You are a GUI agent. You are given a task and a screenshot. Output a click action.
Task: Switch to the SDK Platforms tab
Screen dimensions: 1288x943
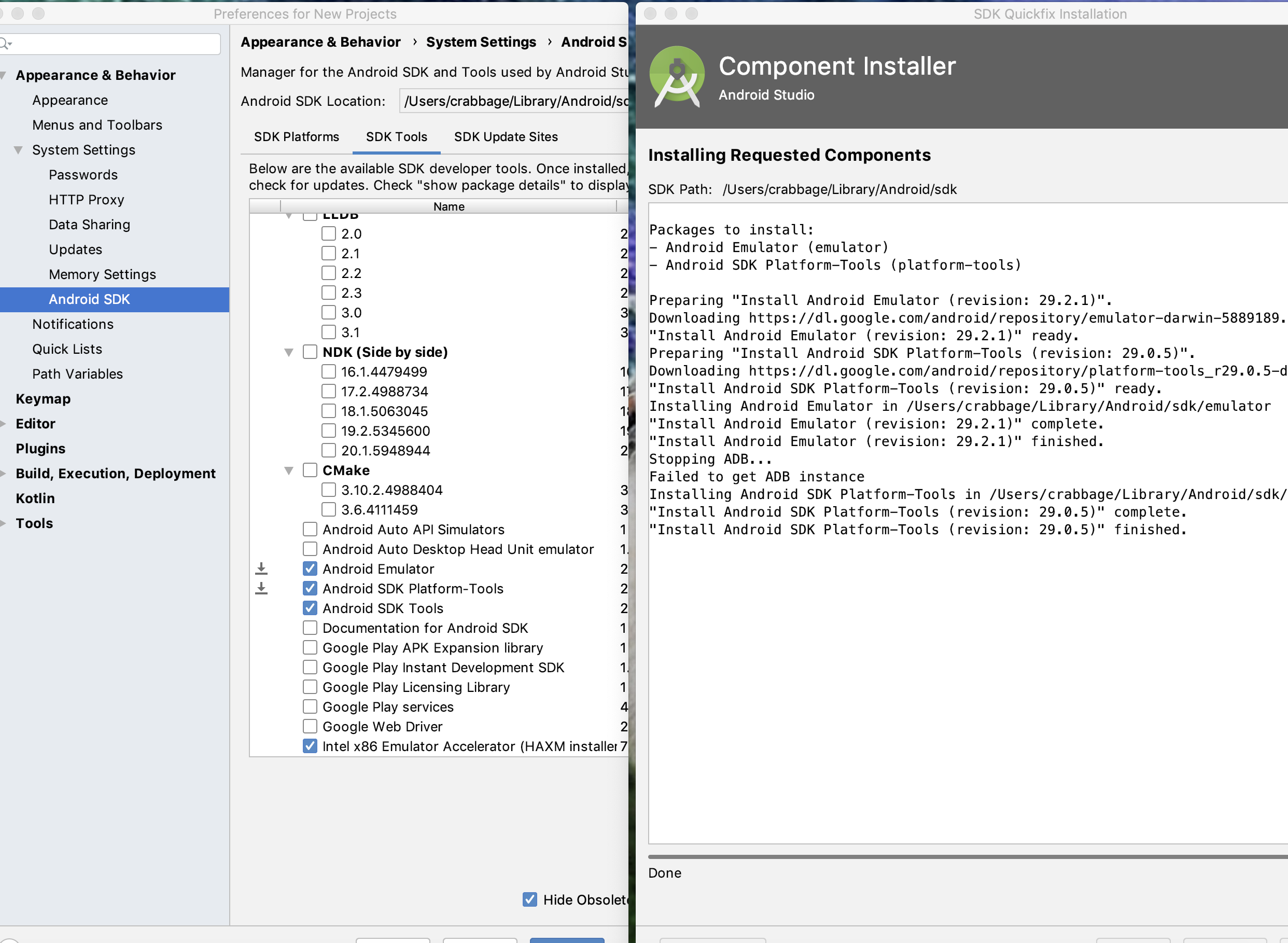point(296,137)
